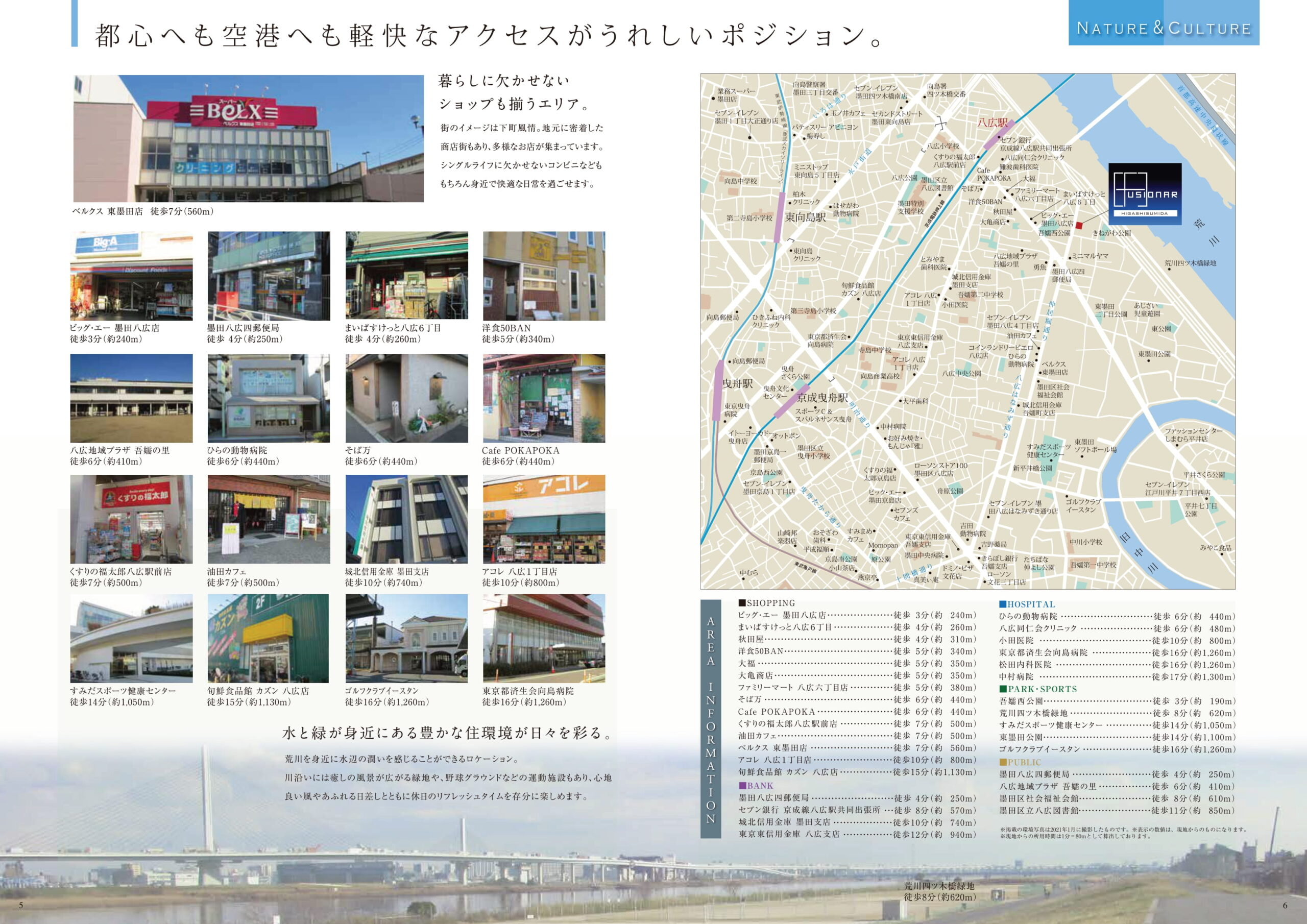Viewport: 1307px width, 924px height.
Task: Select the 東京東信用金庫 八広支店 BANK row
Action: pos(857,834)
